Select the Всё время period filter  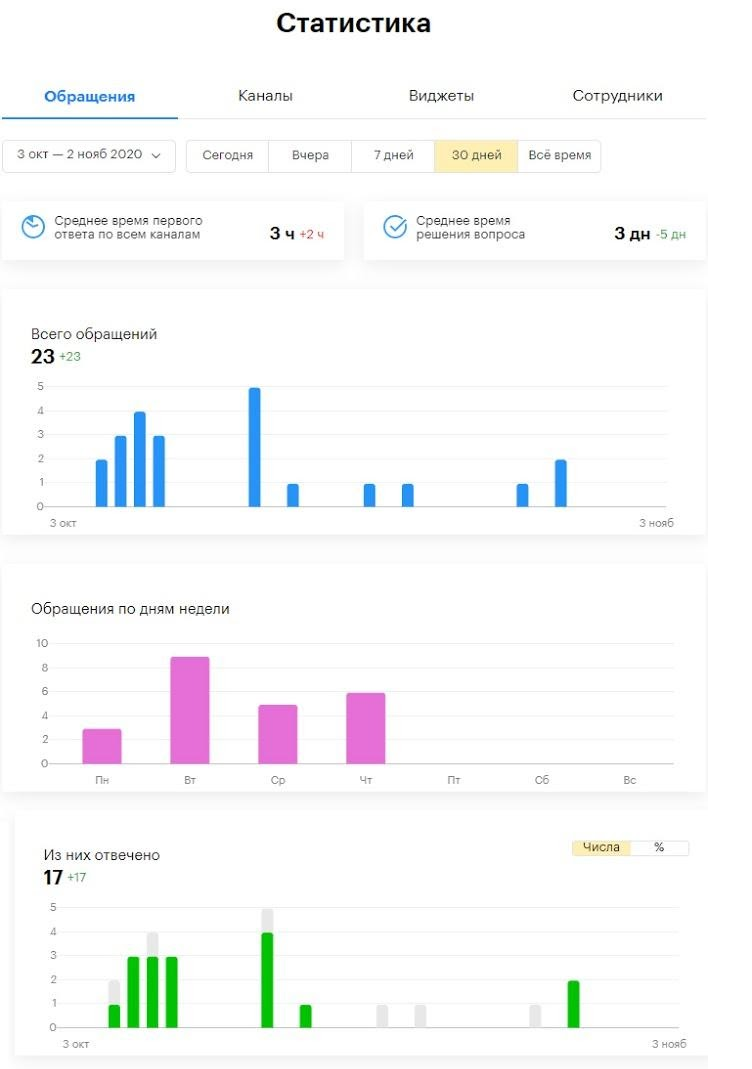pos(560,155)
